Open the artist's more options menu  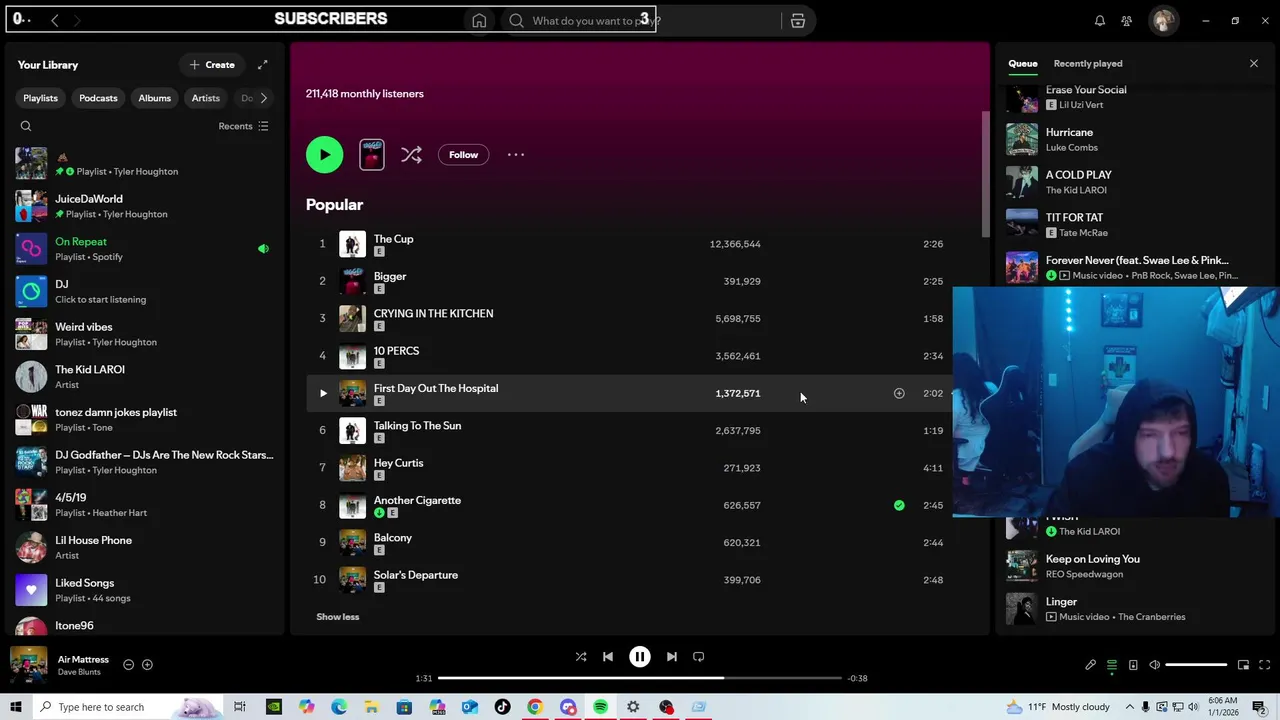click(516, 155)
